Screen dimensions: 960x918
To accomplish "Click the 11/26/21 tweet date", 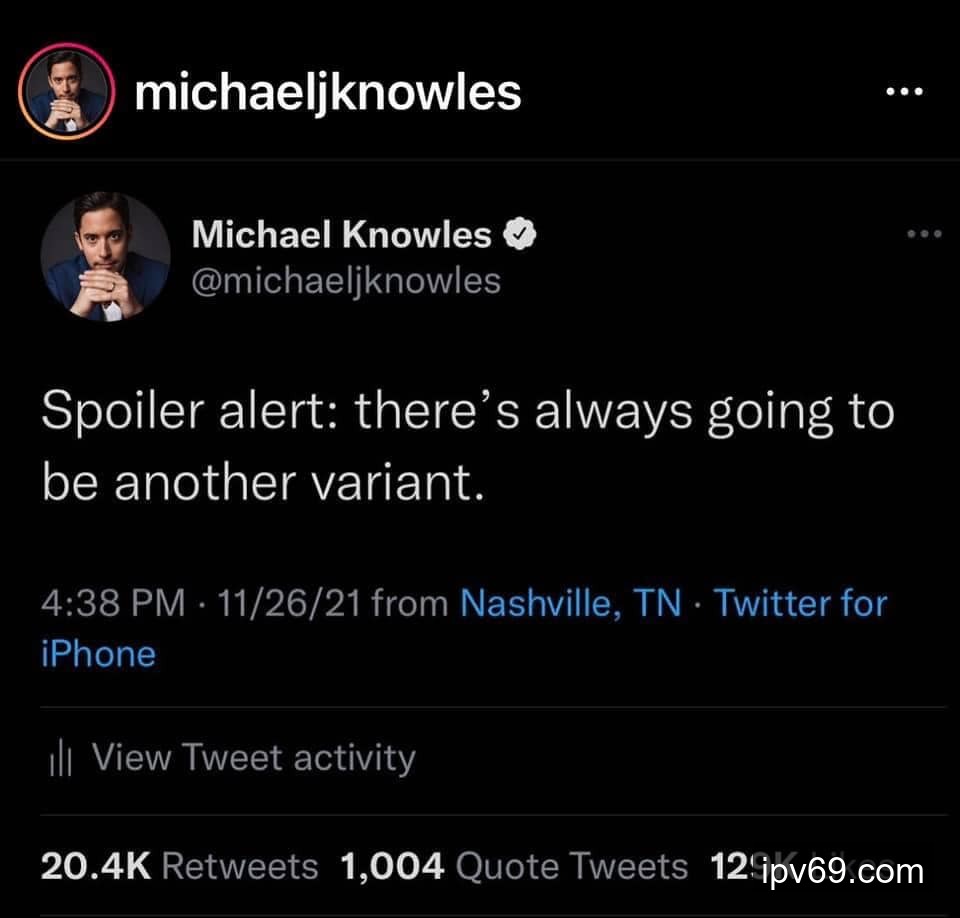I will point(282,603).
